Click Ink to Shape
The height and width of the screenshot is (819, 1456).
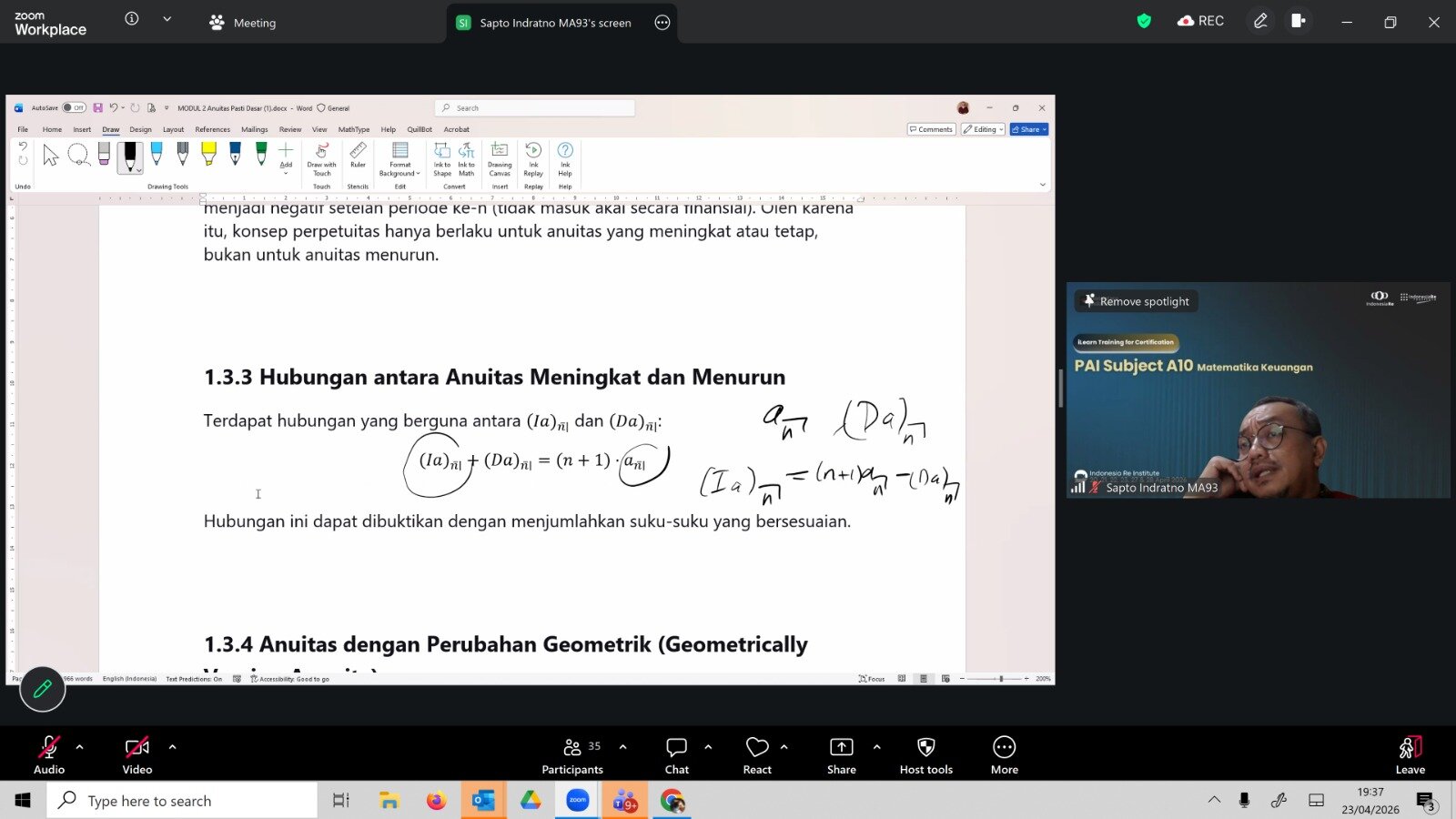[442, 159]
